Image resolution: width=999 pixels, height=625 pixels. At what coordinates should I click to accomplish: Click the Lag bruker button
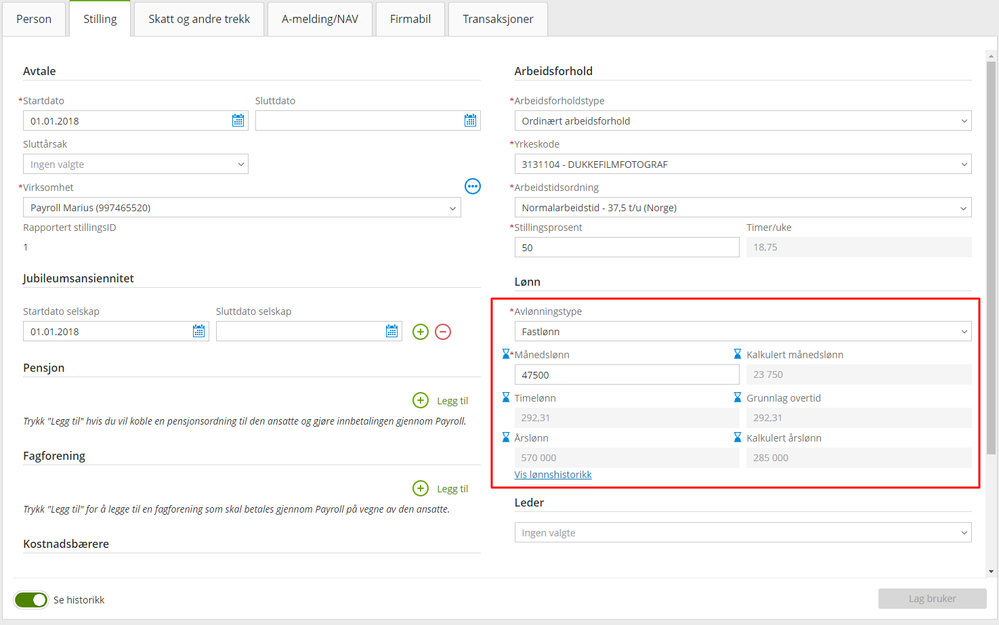coord(932,598)
